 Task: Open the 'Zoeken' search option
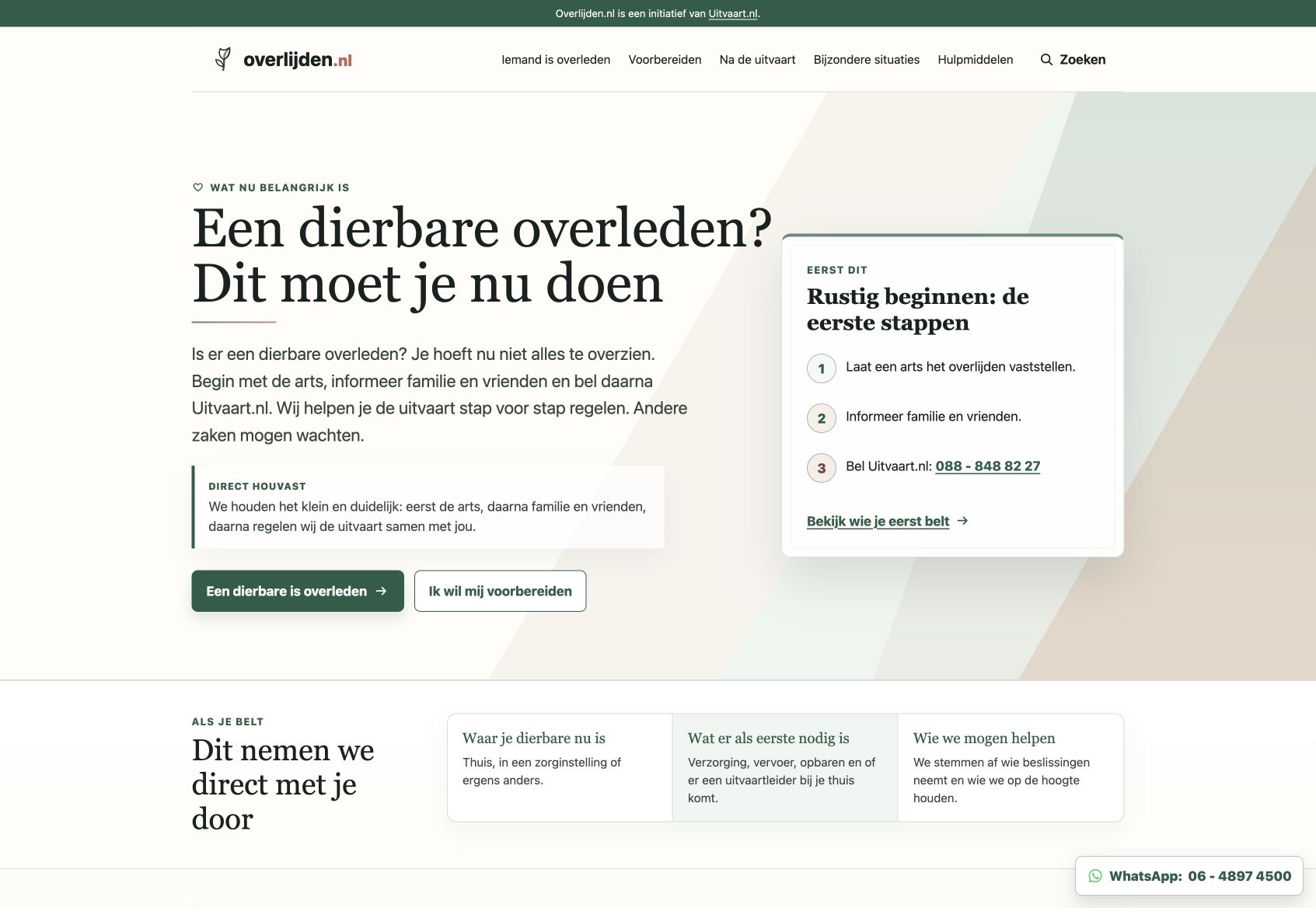pos(1073,60)
